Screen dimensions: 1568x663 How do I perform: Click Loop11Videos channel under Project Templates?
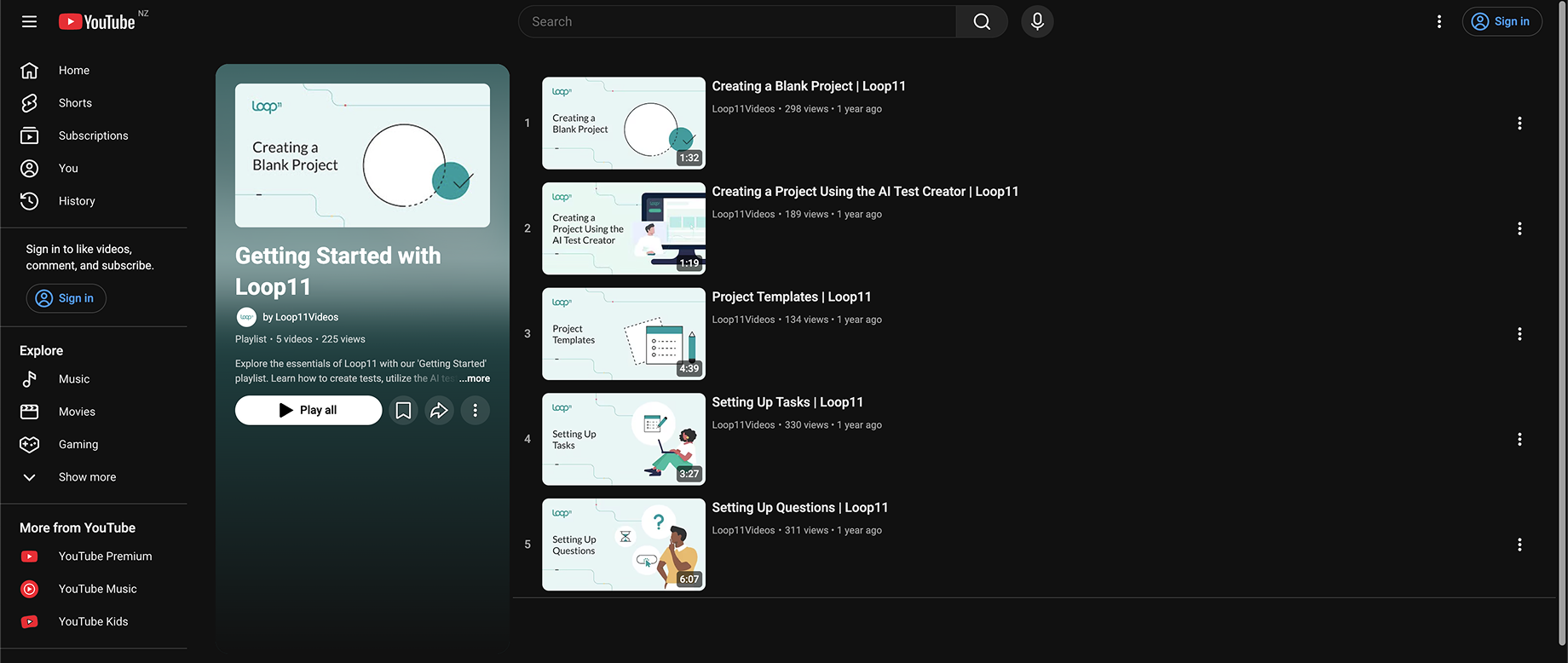[x=743, y=320]
